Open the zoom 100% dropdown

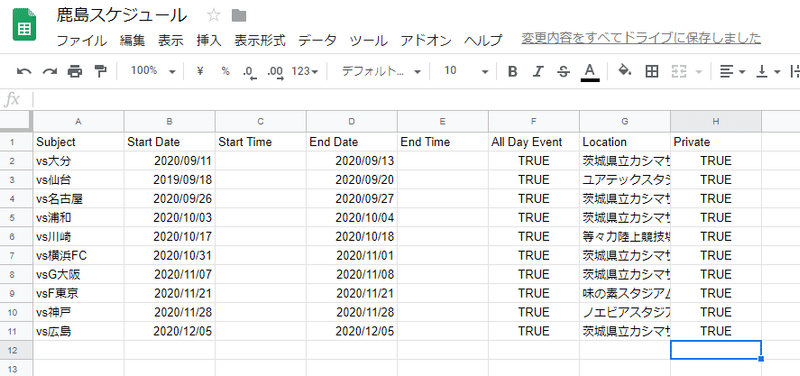click(x=153, y=71)
